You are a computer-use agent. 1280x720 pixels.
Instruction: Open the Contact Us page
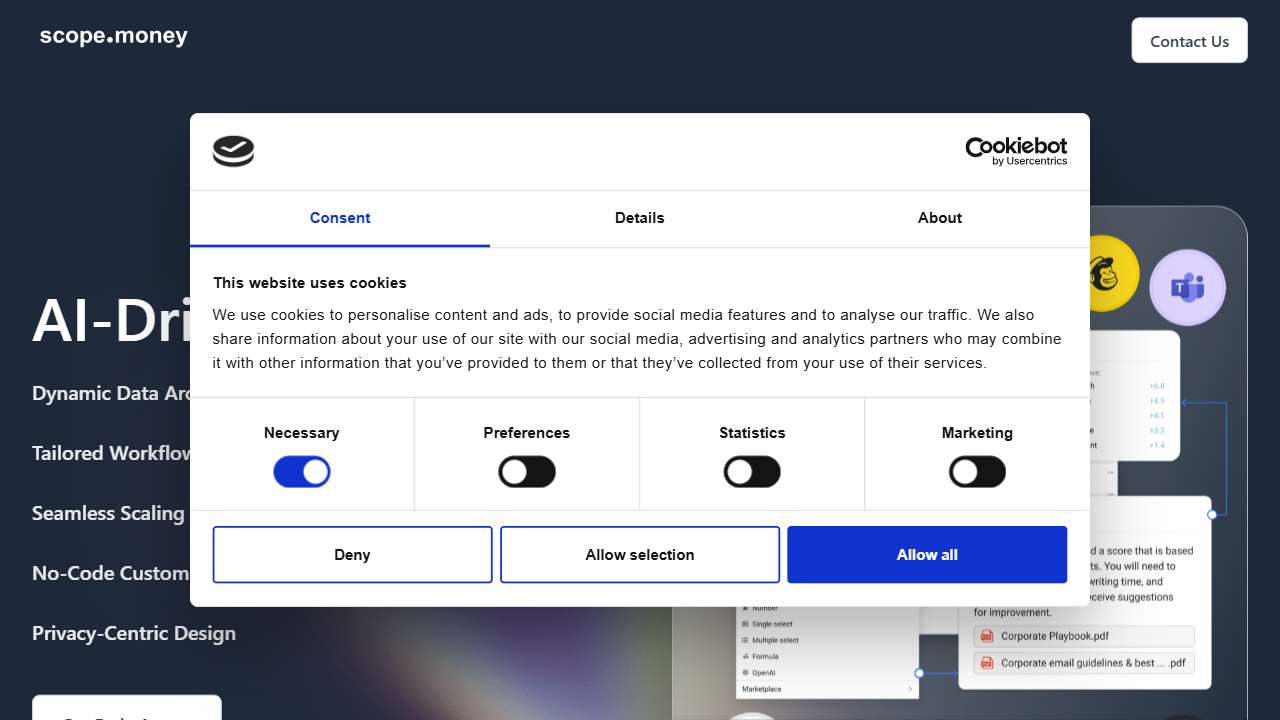(1189, 41)
